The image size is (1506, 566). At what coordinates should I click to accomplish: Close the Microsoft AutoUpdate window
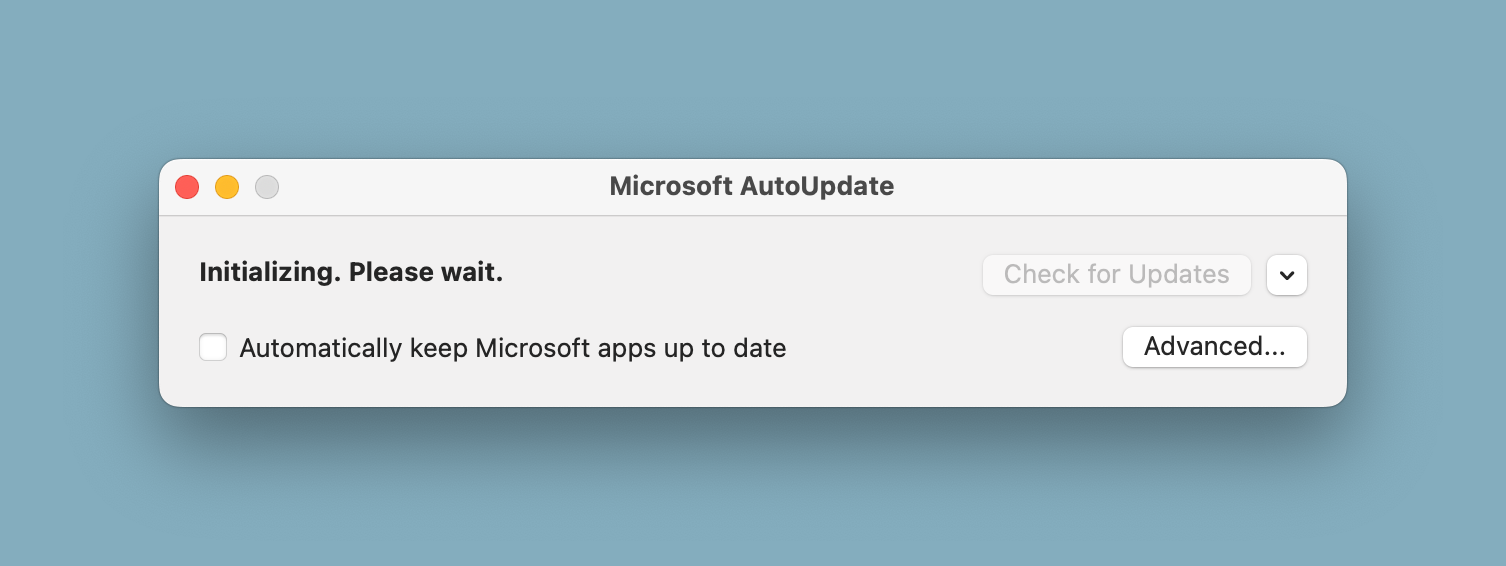point(187,187)
